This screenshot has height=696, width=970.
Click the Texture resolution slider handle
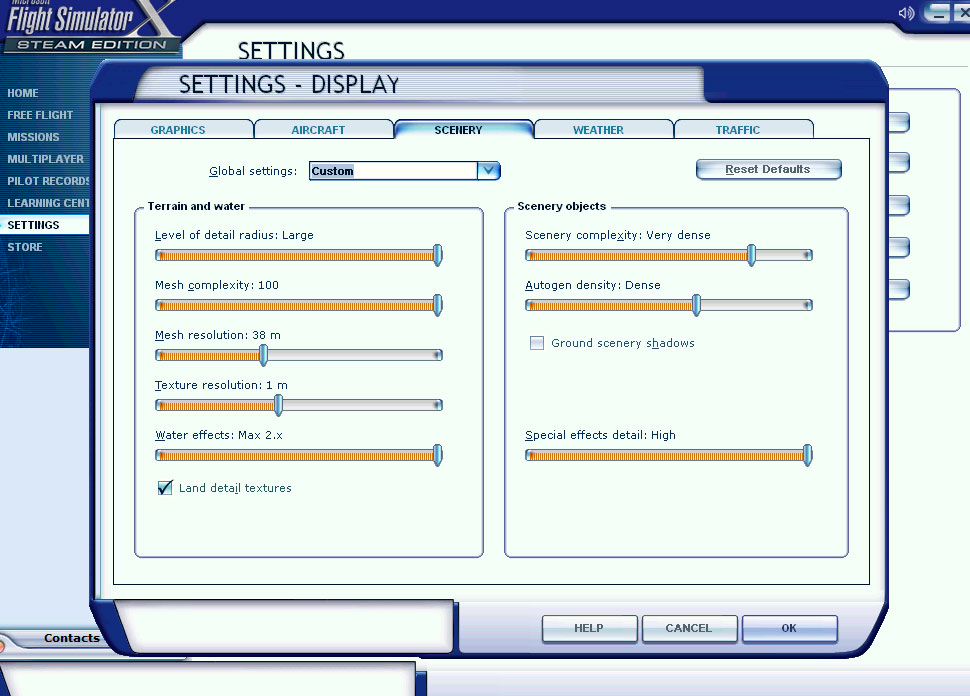click(x=279, y=405)
